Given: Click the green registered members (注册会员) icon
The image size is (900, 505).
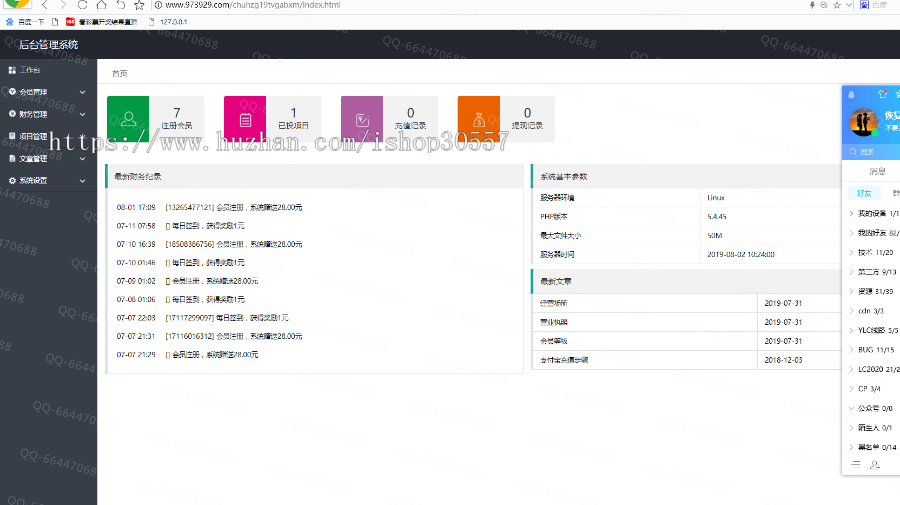Looking at the screenshot, I should pyautogui.click(x=128, y=119).
